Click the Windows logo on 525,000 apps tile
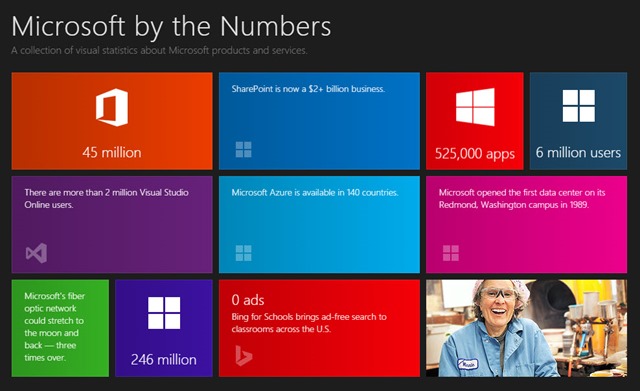The image size is (640, 391). coord(475,107)
